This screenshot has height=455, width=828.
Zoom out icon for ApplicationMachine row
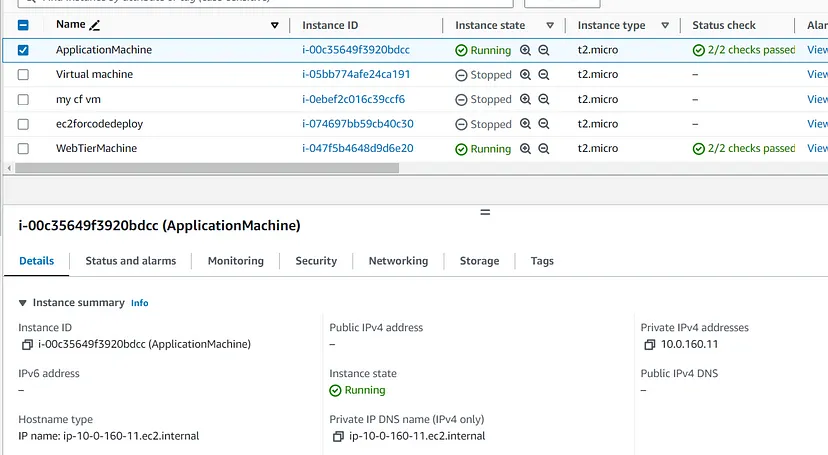pos(544,50)
